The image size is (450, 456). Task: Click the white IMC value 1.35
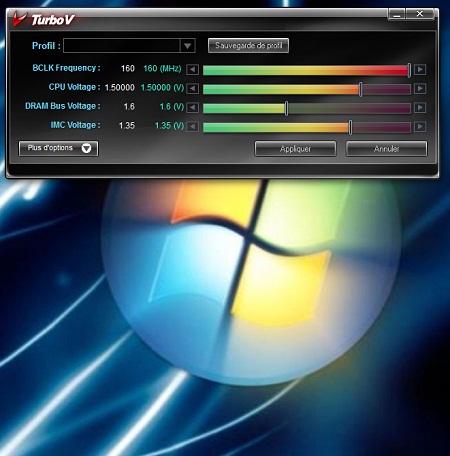pos(127,126)
